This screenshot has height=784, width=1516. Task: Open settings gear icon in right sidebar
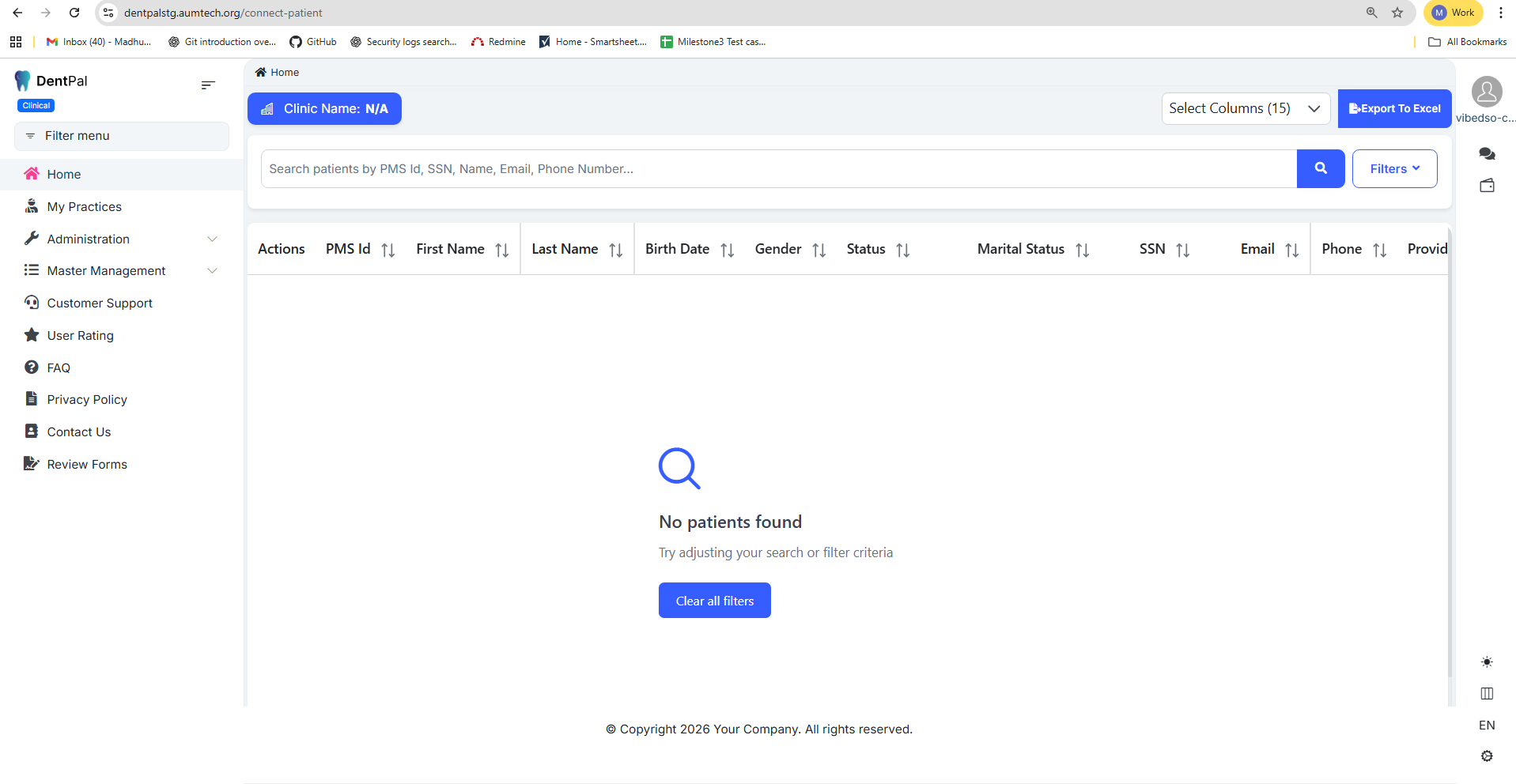pyautogui.click(x=1487, y=756)
